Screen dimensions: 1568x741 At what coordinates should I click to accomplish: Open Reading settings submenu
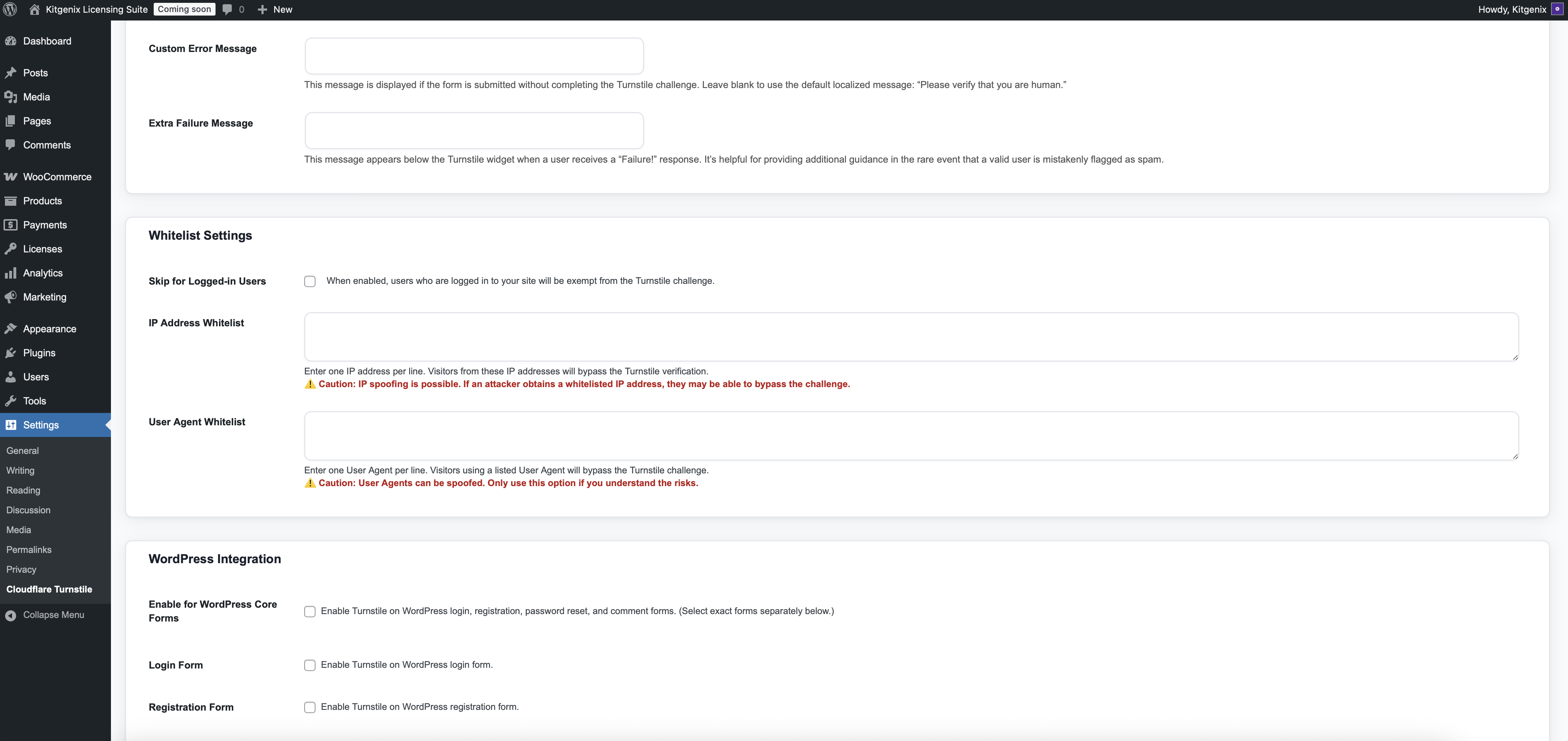pos(23,490)
